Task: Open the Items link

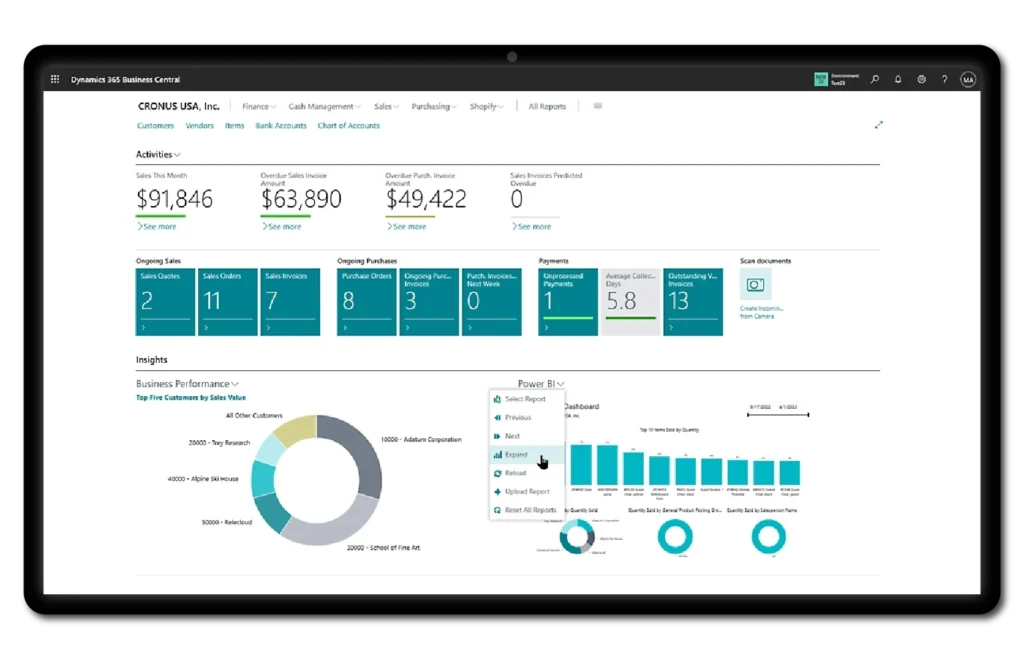Action: point(234,125)
